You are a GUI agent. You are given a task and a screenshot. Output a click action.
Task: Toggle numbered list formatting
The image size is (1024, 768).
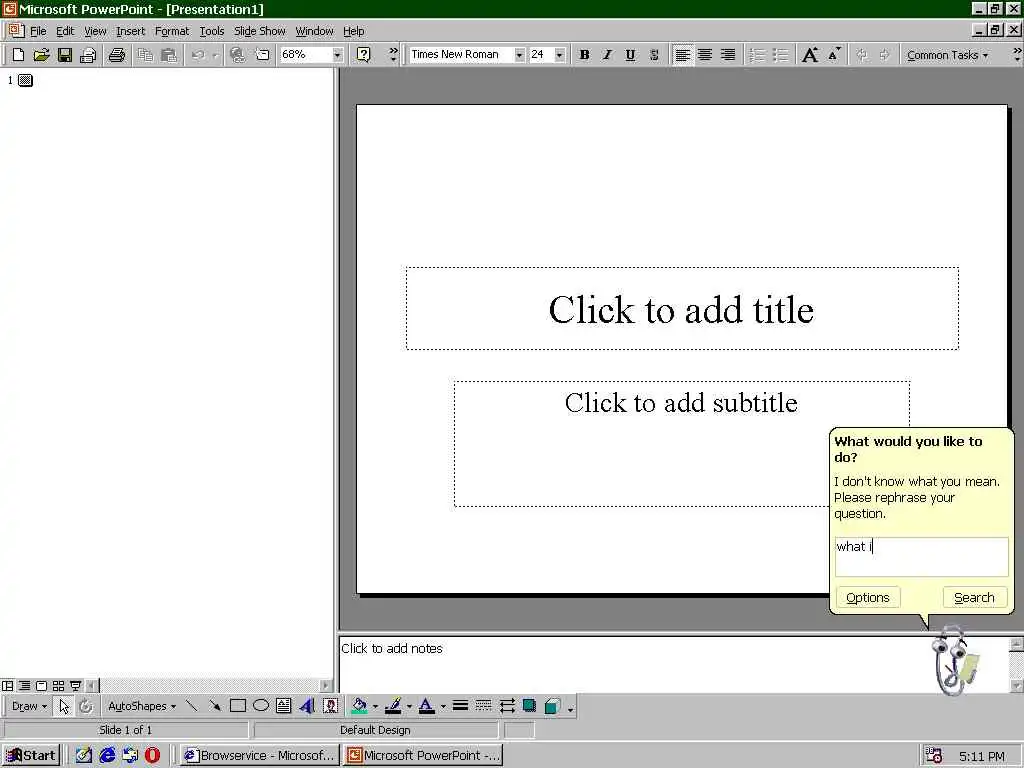(757, 55)
